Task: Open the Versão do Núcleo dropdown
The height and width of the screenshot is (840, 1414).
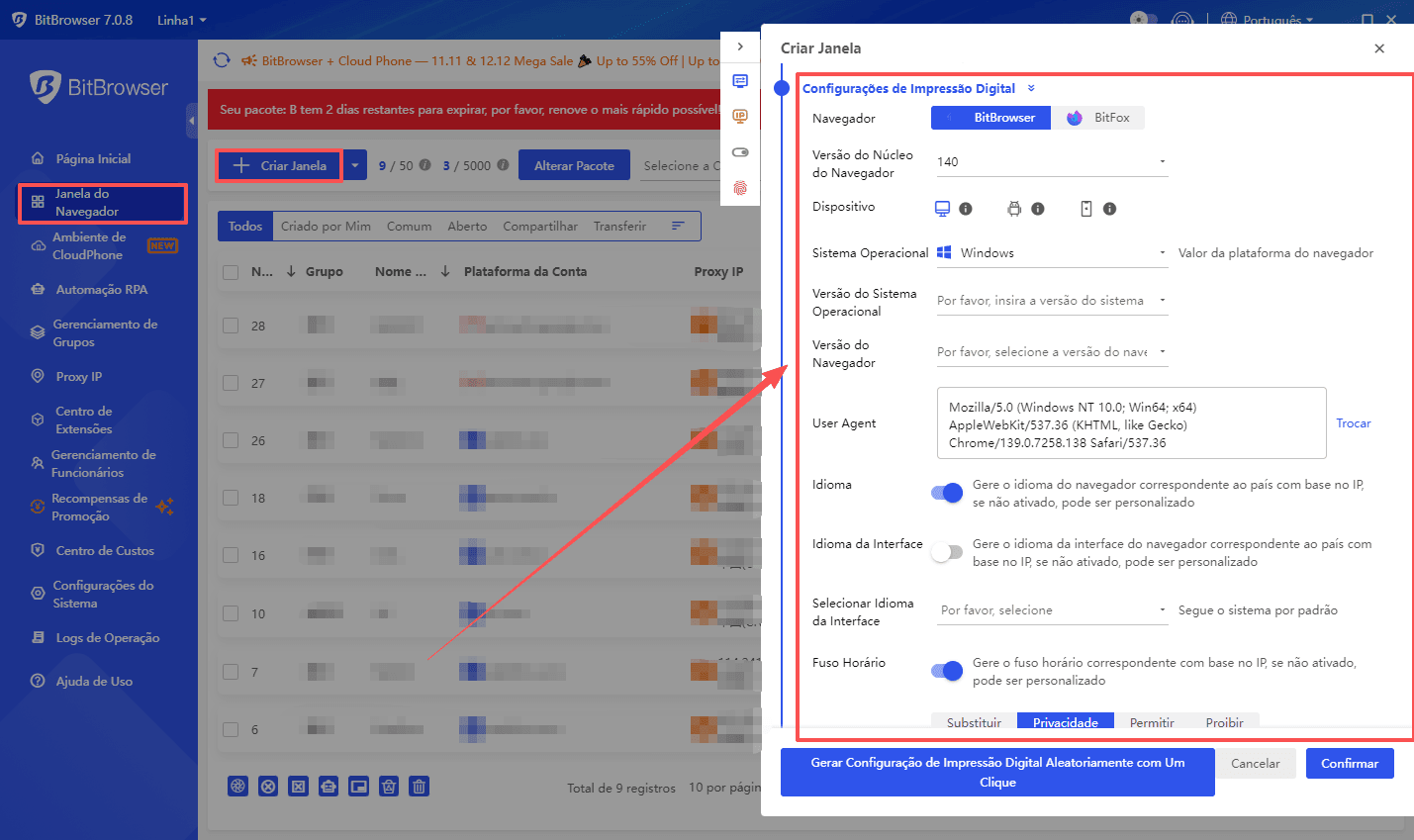Action: click(x=1051, y=161)
